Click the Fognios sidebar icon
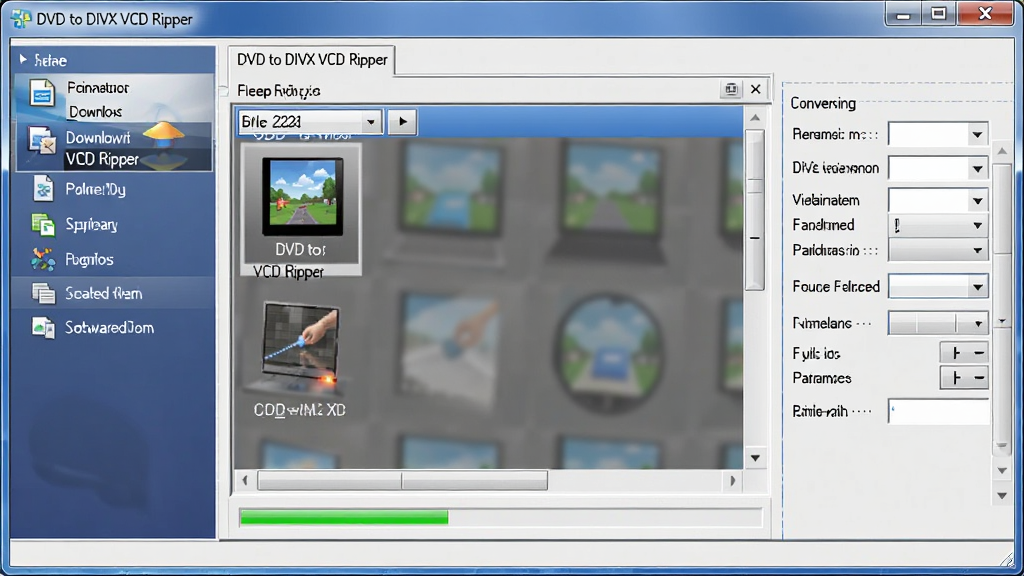1024x576 pixels. [x=43, y=259]
